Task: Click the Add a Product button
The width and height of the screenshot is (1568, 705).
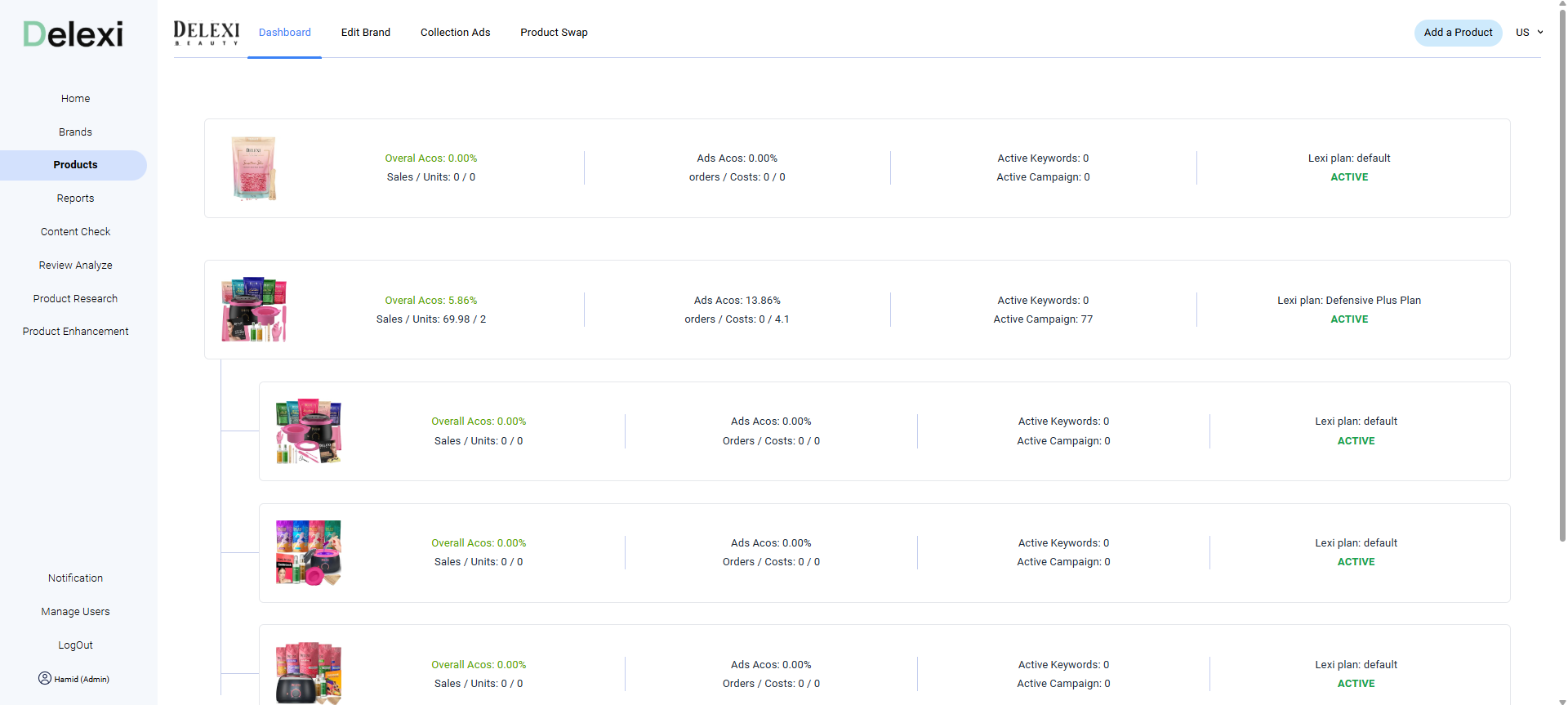Action: (x=1458, y=33)
